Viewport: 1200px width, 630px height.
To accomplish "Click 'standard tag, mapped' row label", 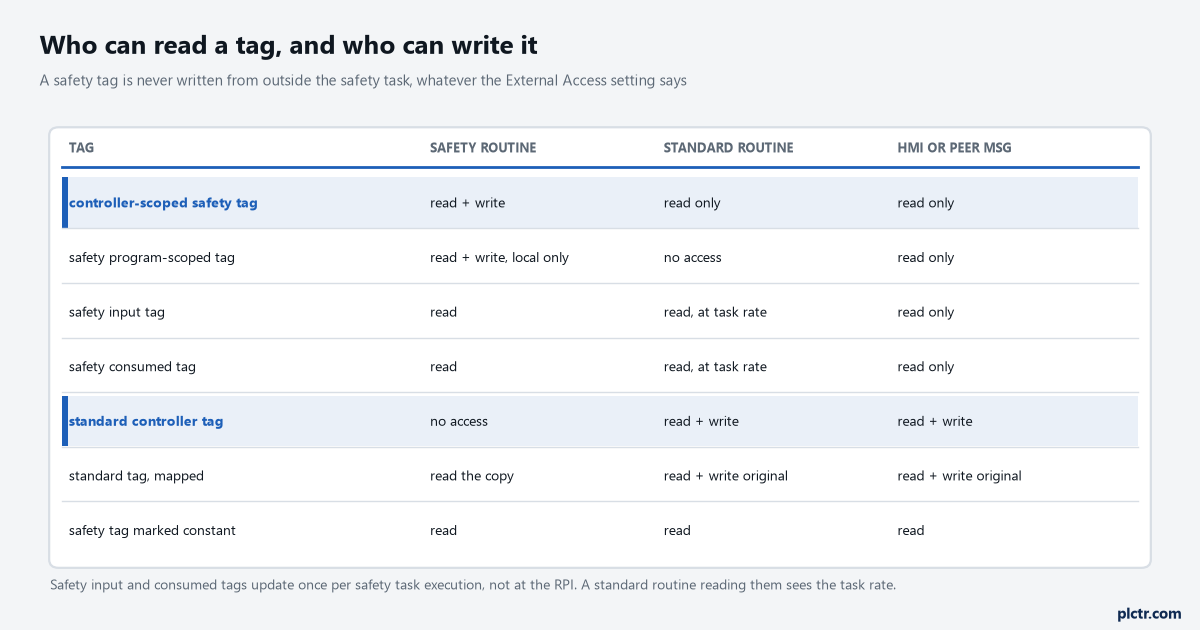I will pyautogui.click(x=136, y=476).
